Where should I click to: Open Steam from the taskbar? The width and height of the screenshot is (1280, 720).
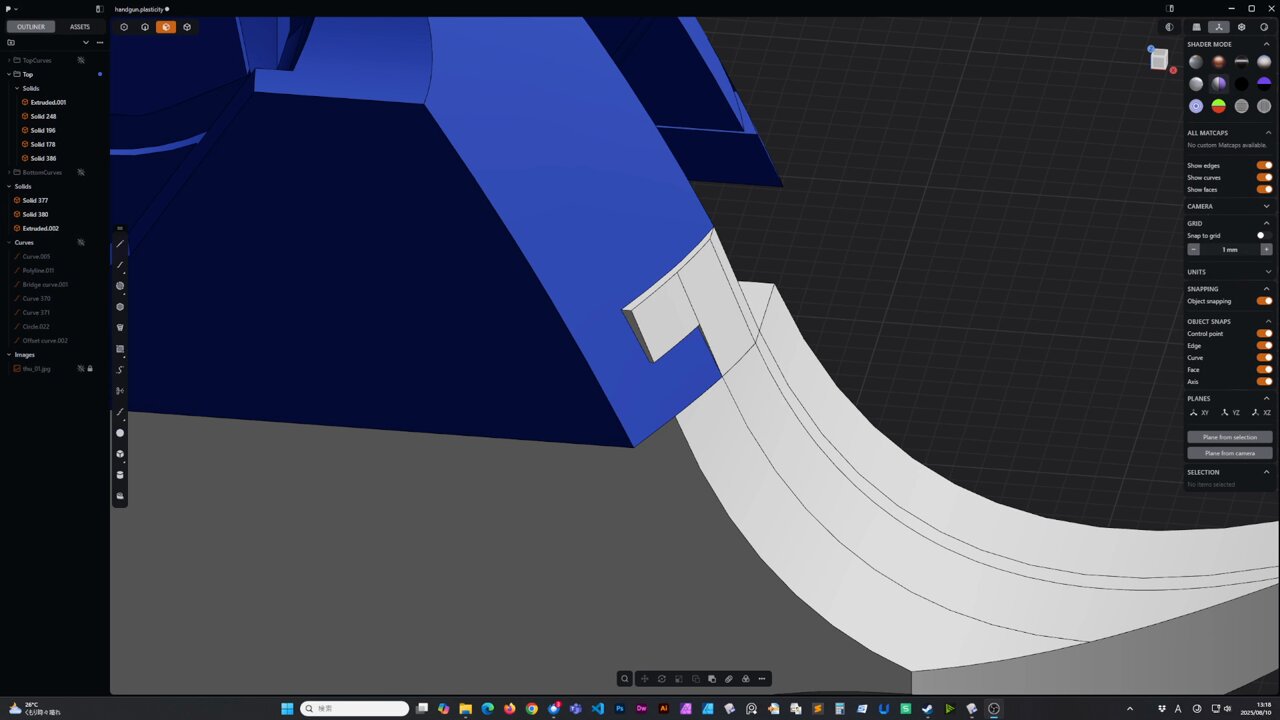coord(928,708)
